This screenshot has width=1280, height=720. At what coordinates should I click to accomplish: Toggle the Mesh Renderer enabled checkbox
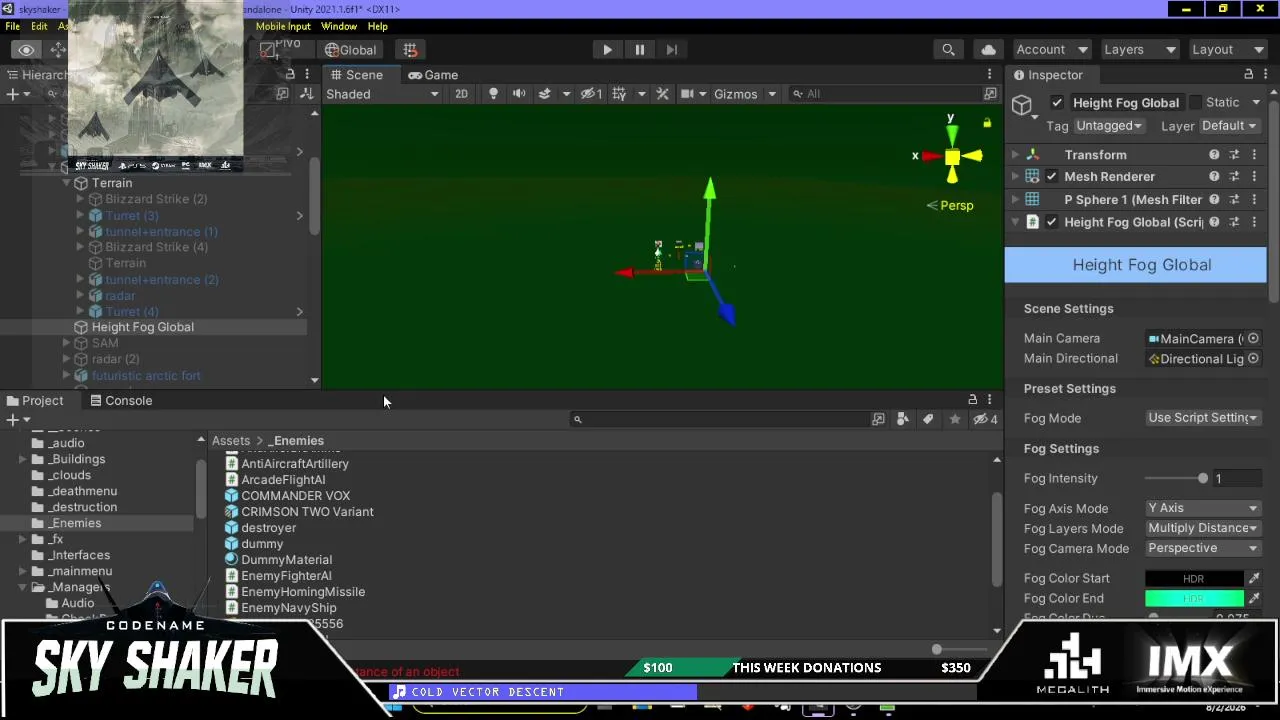pyautogui.click(x=1051, y=177)
